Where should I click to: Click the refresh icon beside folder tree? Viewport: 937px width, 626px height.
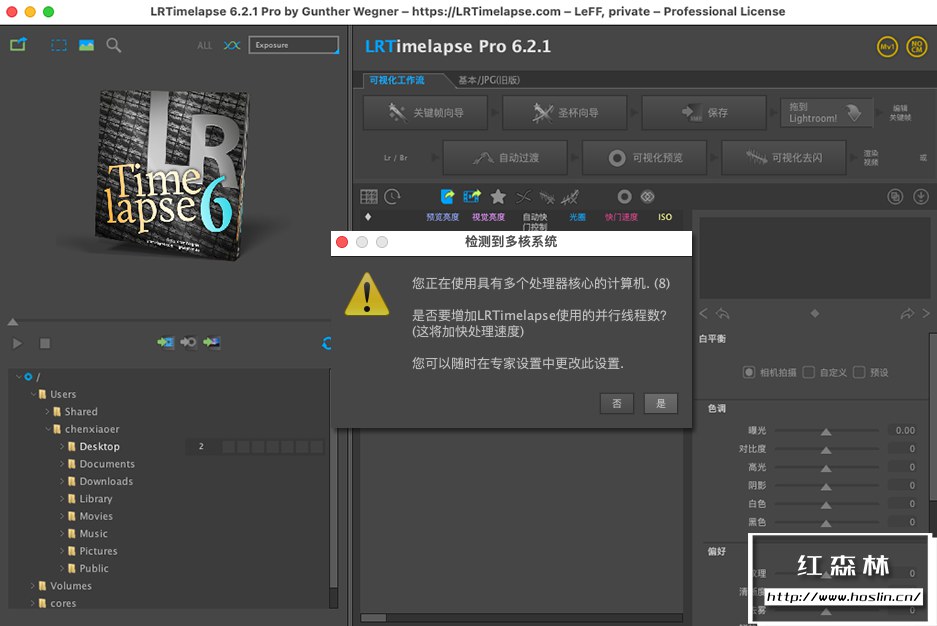click(327, 343)
